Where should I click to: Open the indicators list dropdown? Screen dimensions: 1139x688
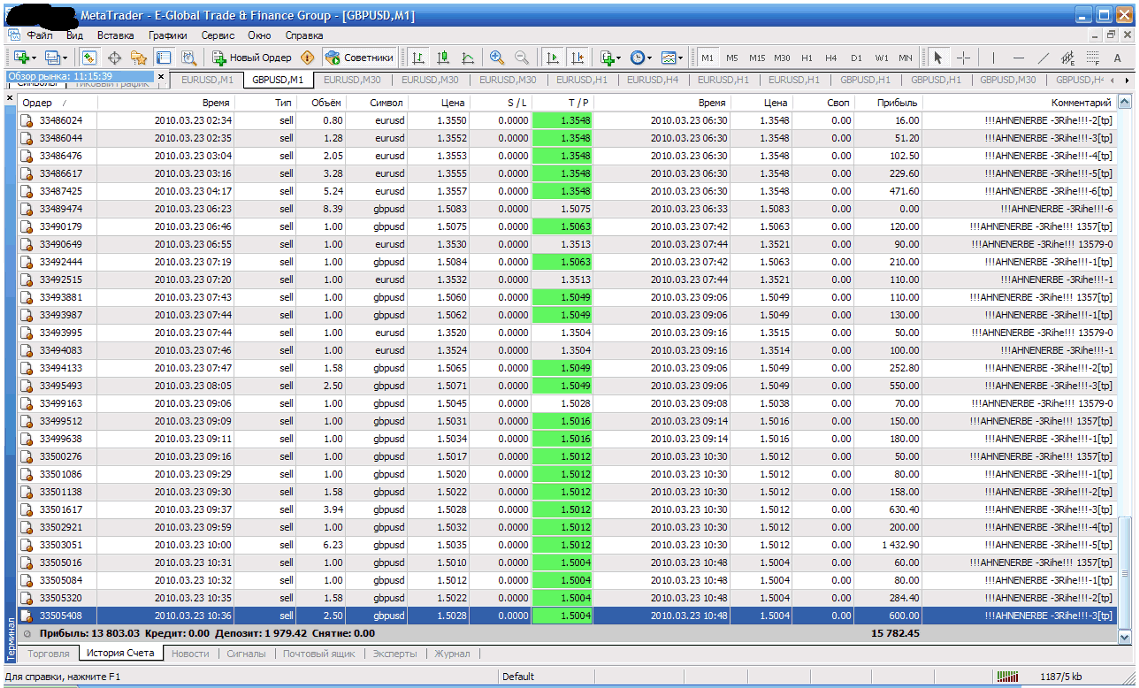click(610, 57)
